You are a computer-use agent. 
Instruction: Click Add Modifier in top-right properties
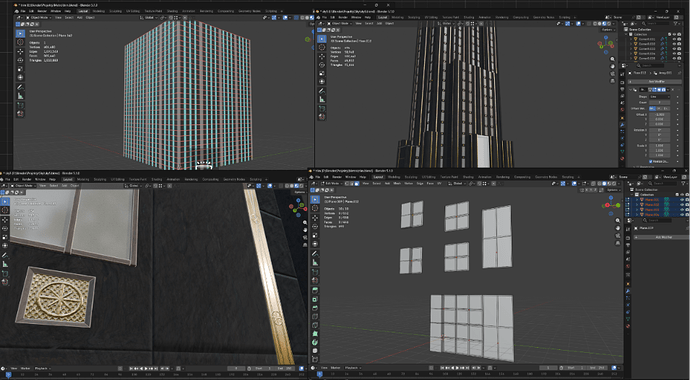point(656,82)
